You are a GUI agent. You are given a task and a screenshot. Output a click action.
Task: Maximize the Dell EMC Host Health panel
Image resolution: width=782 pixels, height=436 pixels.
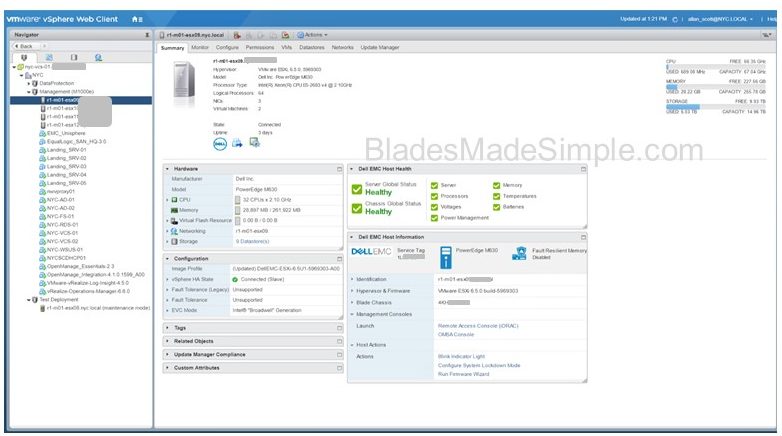coord(583,169)
